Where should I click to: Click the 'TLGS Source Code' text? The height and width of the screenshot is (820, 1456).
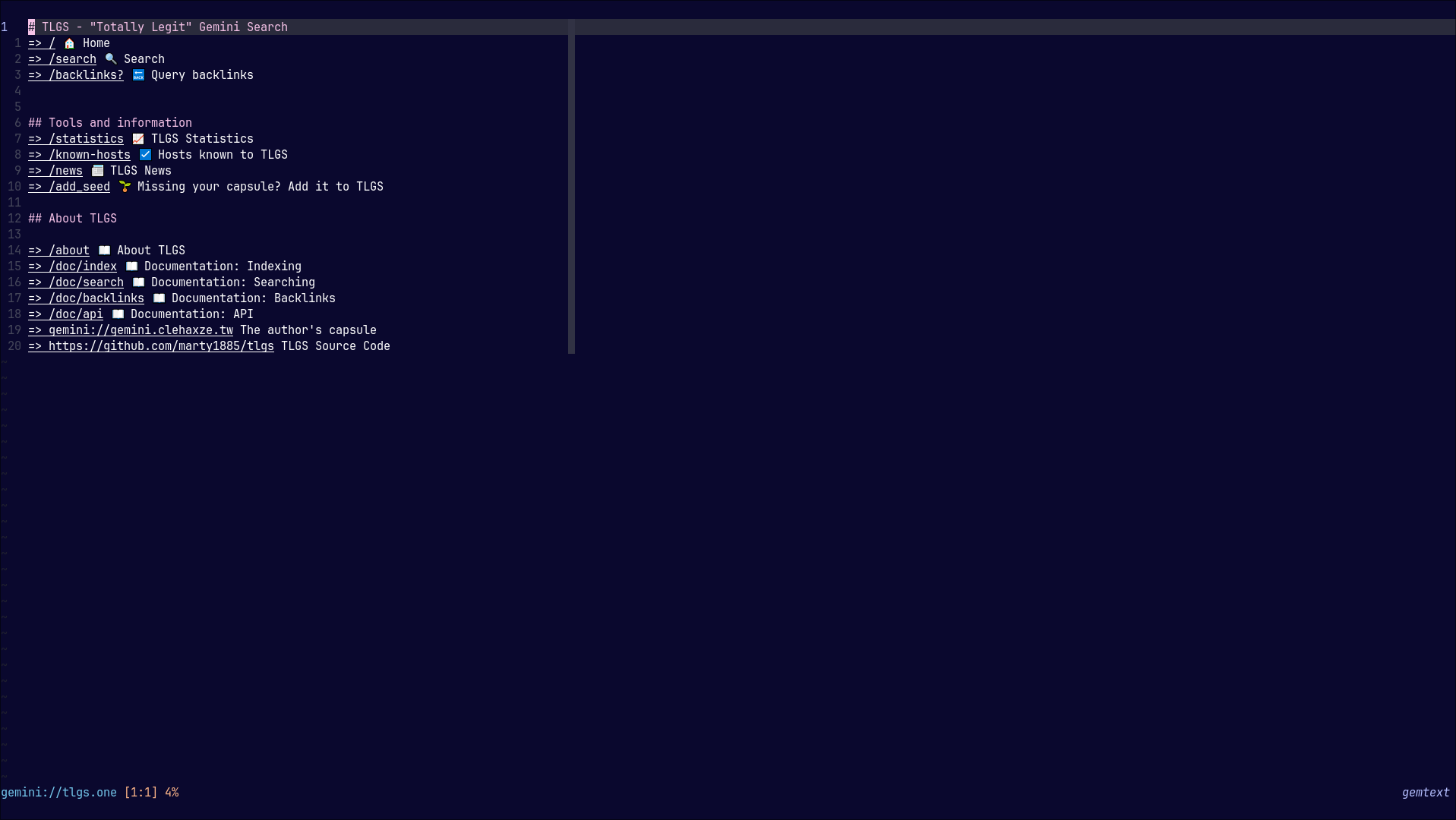pos(336,346)
